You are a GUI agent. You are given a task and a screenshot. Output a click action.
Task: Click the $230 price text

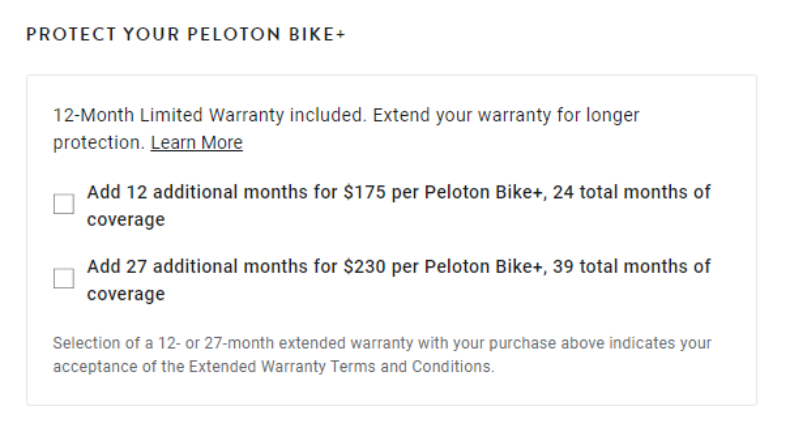[x=365, y=267]
